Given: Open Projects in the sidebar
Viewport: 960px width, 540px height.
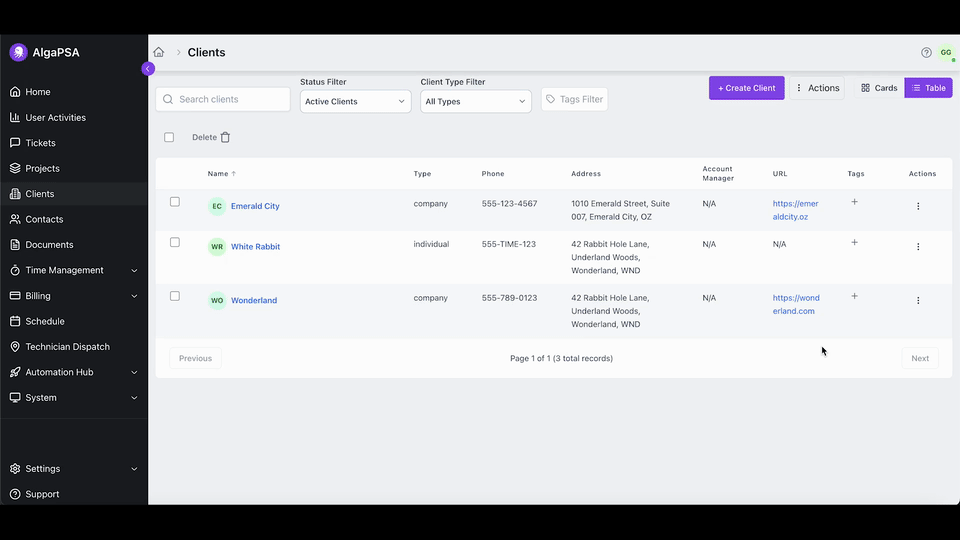Looking at the screenshot, I should [73, 168].
